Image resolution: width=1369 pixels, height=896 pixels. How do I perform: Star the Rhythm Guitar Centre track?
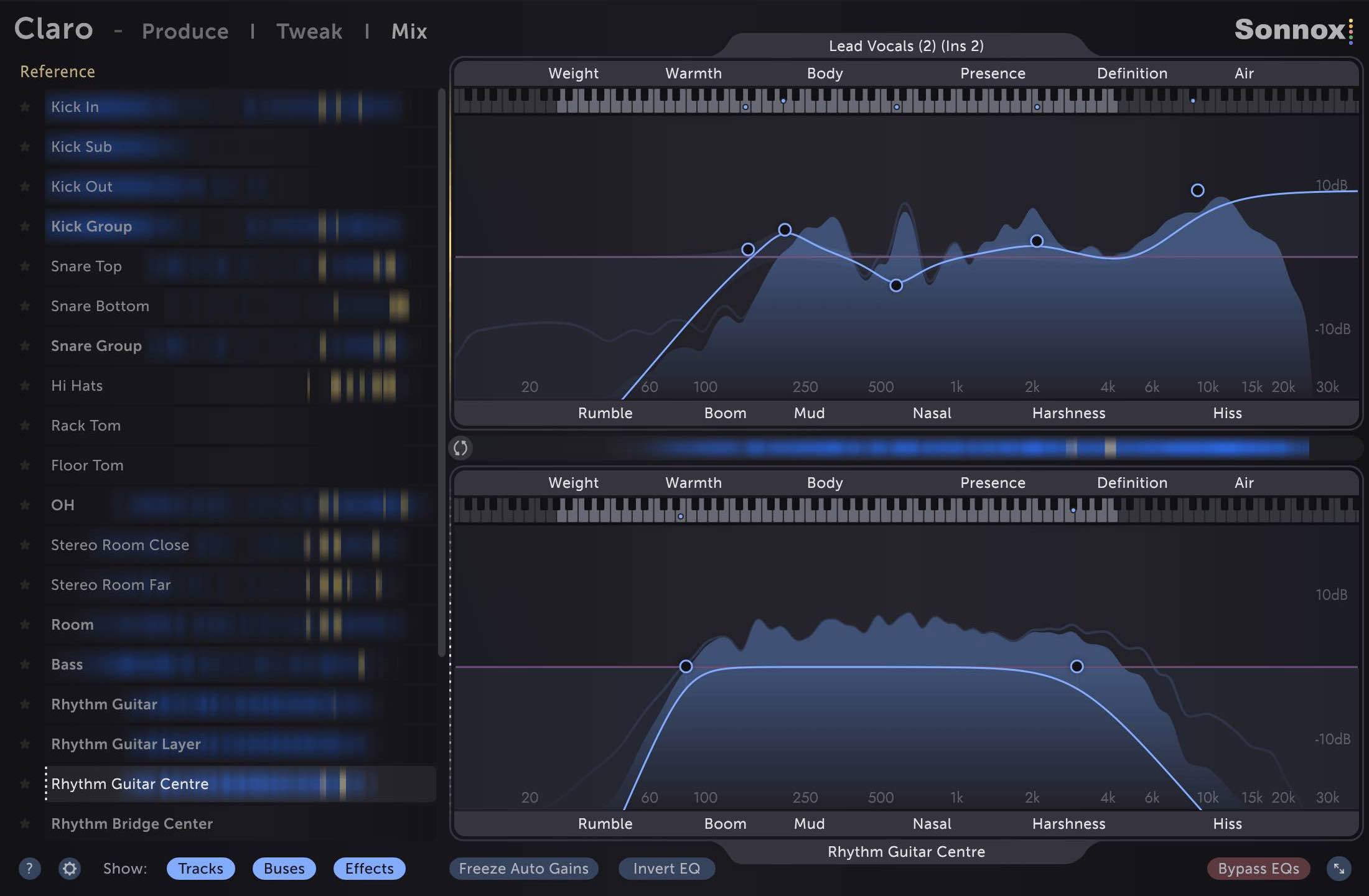25,784
